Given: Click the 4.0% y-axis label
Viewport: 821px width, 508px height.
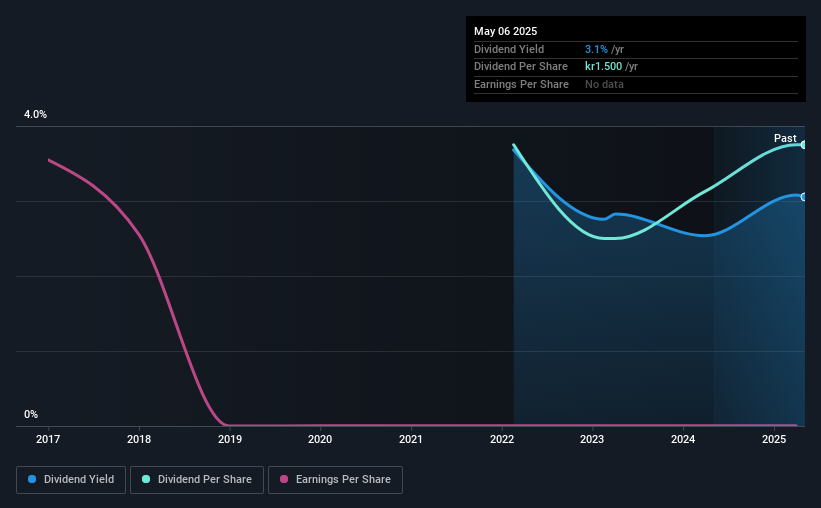Looking at the screenshot, I should 35,114.
